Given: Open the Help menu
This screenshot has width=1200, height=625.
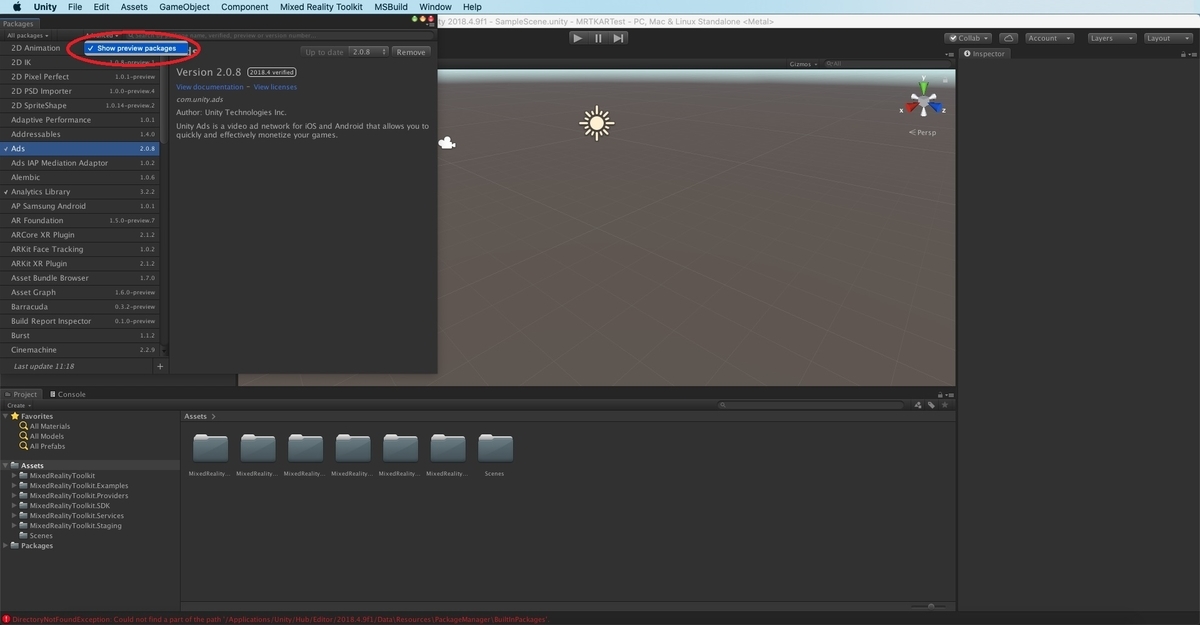Looking at the screenshot, I should [472, 7].
